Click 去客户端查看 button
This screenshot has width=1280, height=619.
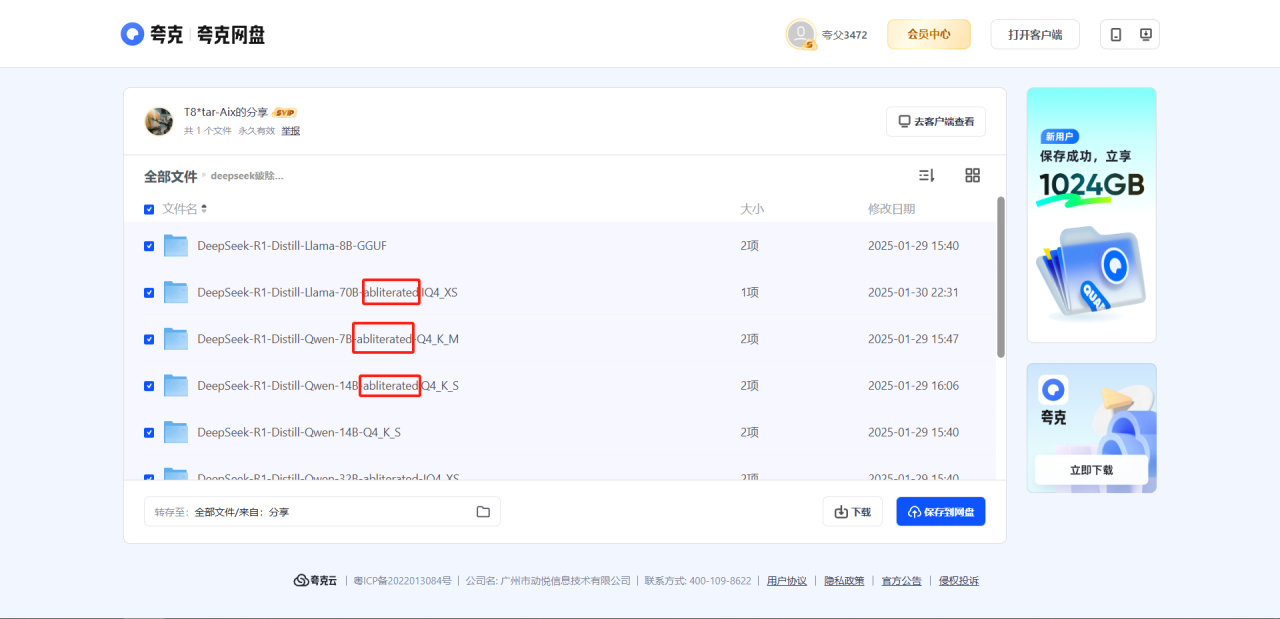click(x=936, y=121)
